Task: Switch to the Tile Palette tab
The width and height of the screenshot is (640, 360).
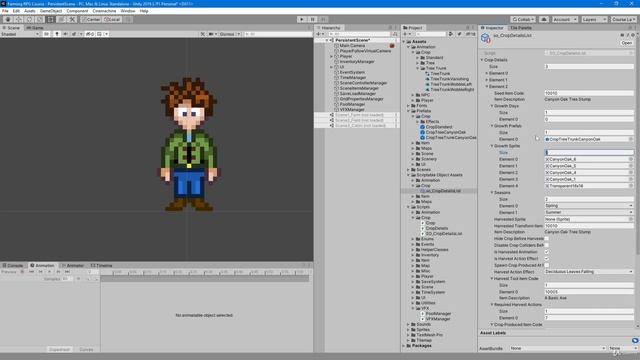Action: 521,28
